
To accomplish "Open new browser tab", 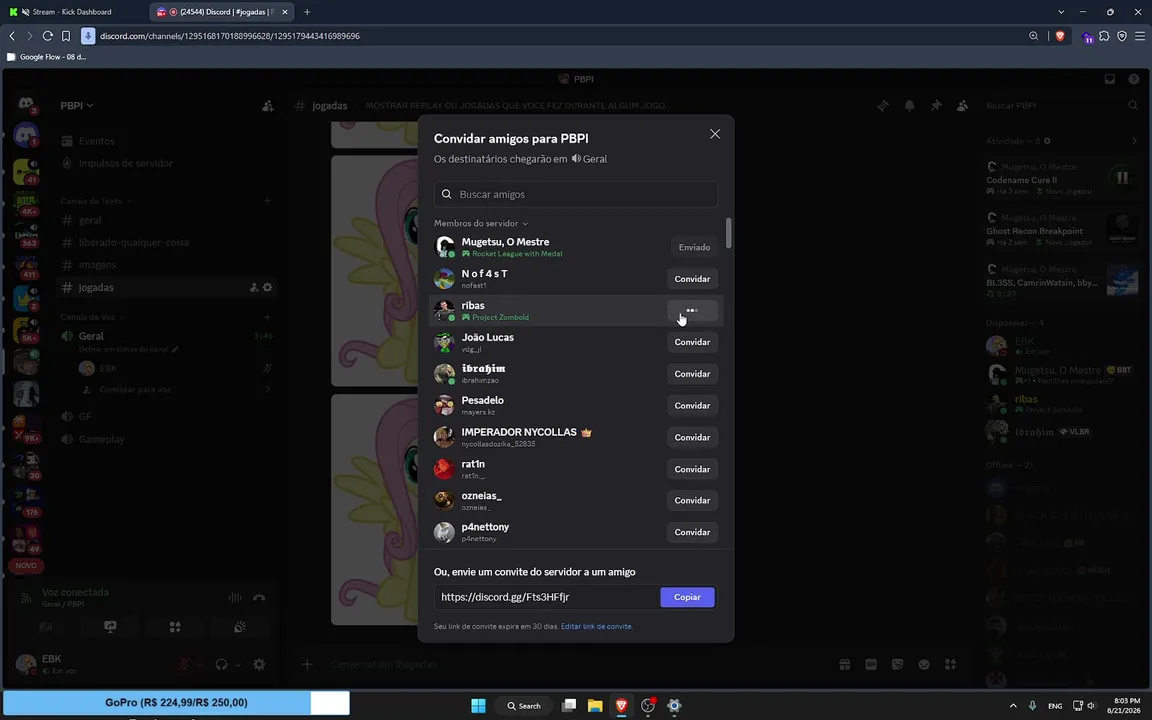I will pyautogui.click(x=307, y=12).
